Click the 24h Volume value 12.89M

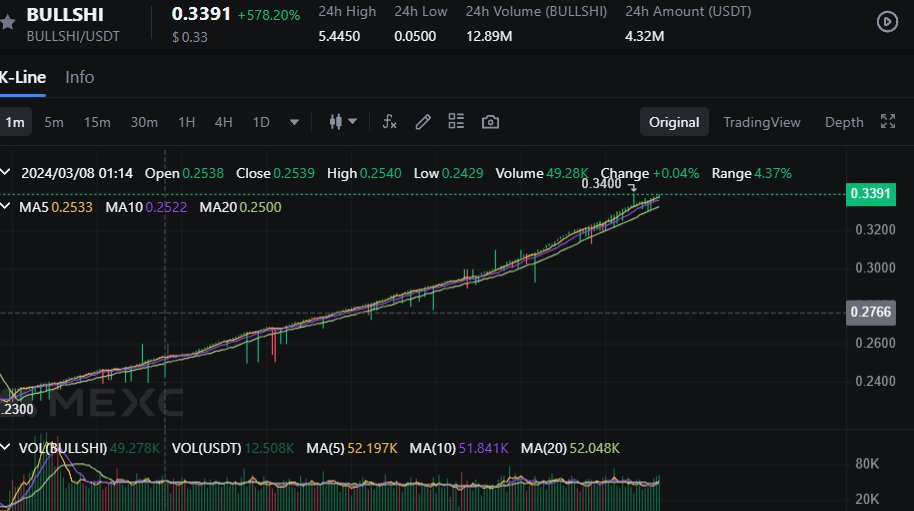pos(489,36)
